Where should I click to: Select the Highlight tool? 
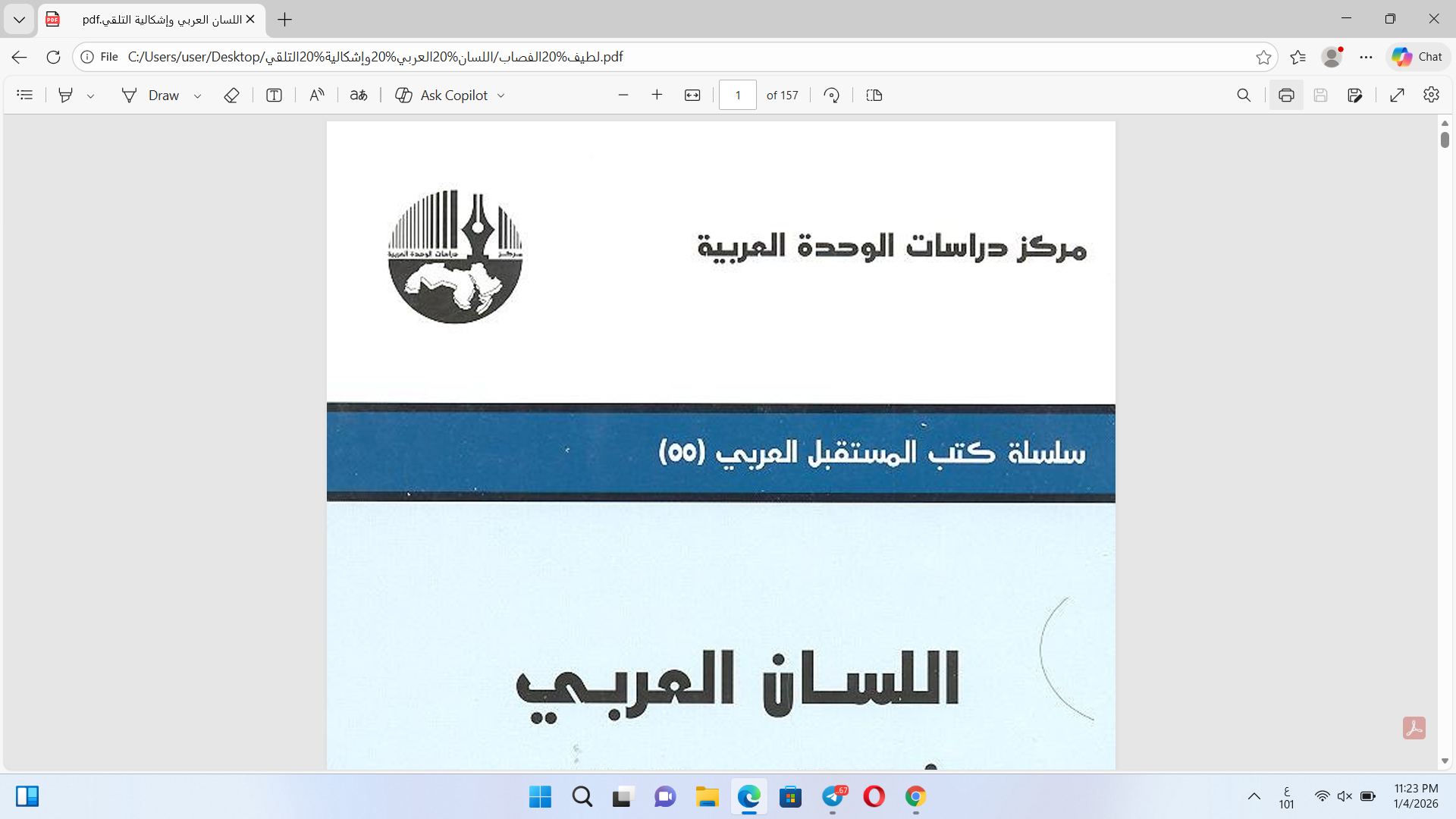click(x=66, y=95)
